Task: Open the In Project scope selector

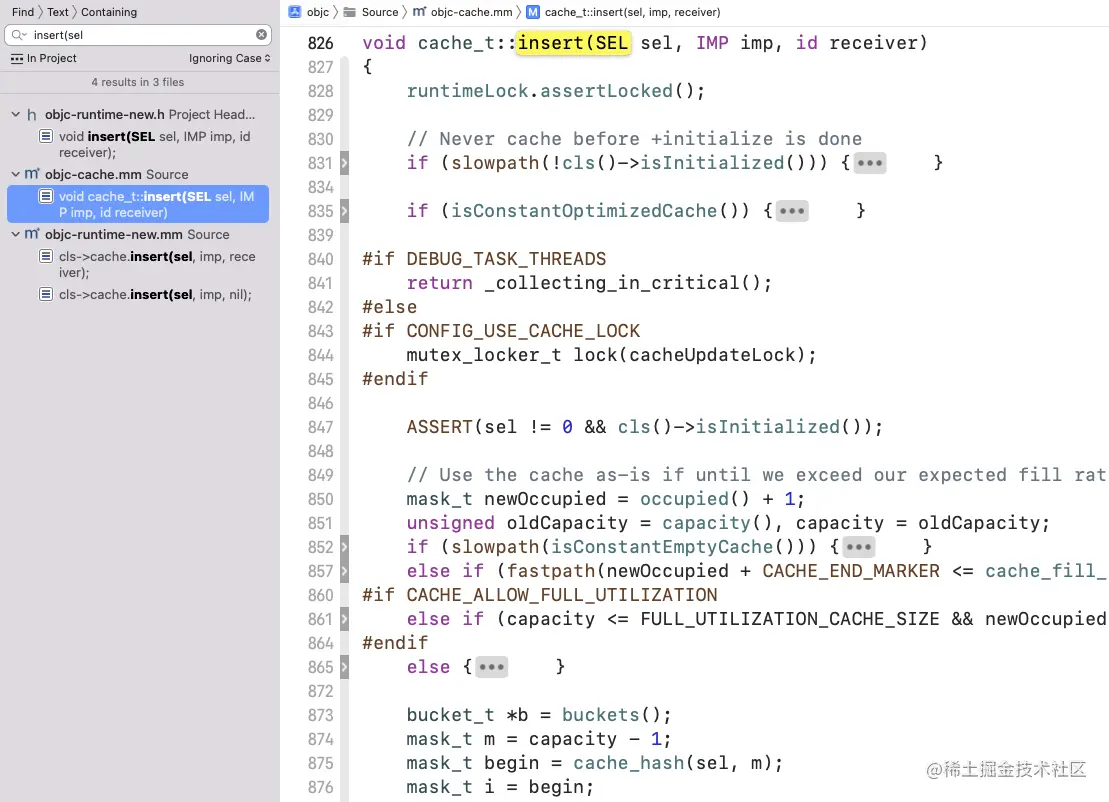Action: tap(44, 58)
